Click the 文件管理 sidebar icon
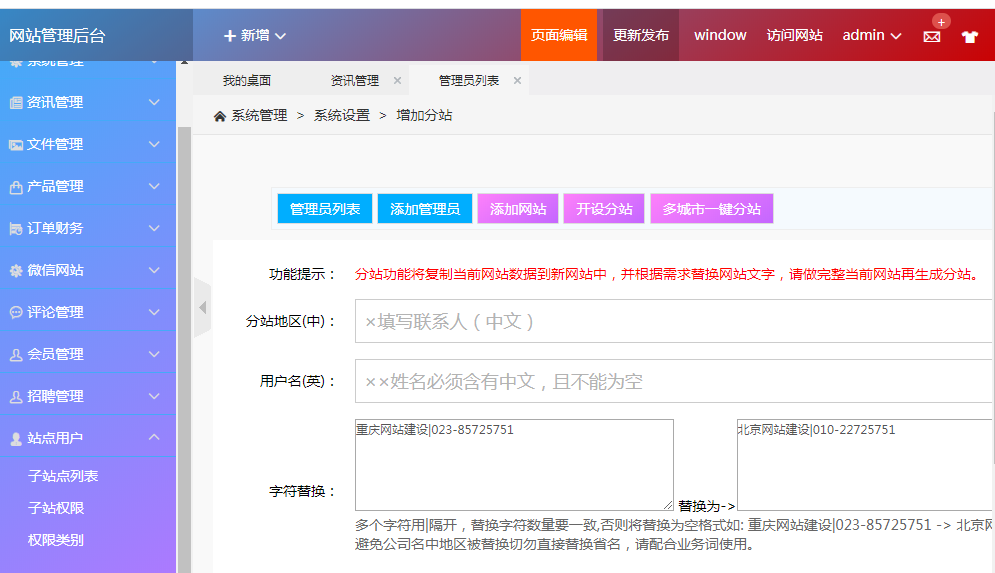This screenshot has height=573, width=995. [16, 145]
